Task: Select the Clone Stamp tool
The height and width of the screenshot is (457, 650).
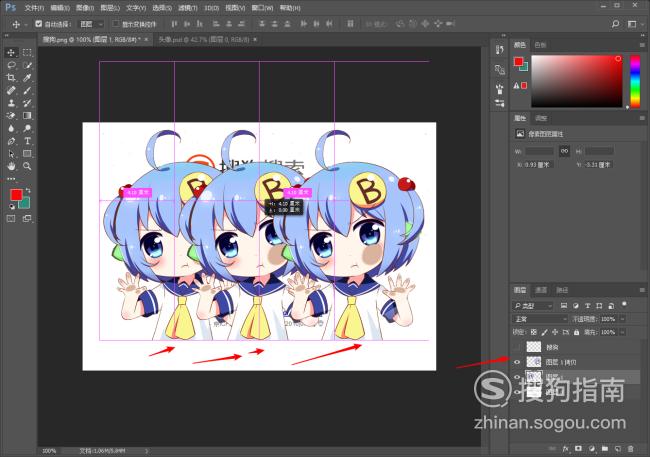Action: click(x=11, y=103)
